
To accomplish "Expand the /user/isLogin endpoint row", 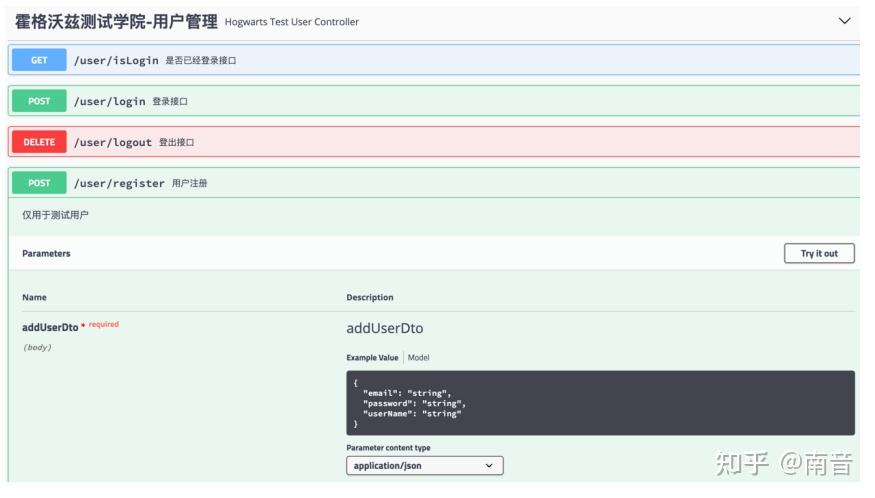I will (434, 60).
